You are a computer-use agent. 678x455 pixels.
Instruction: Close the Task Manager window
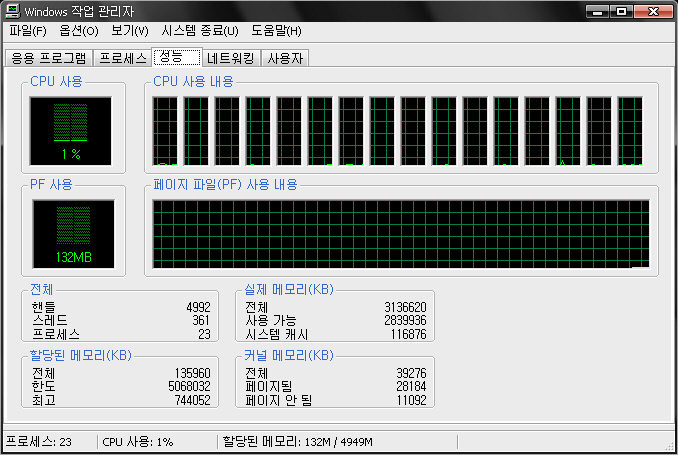[653, 12]
